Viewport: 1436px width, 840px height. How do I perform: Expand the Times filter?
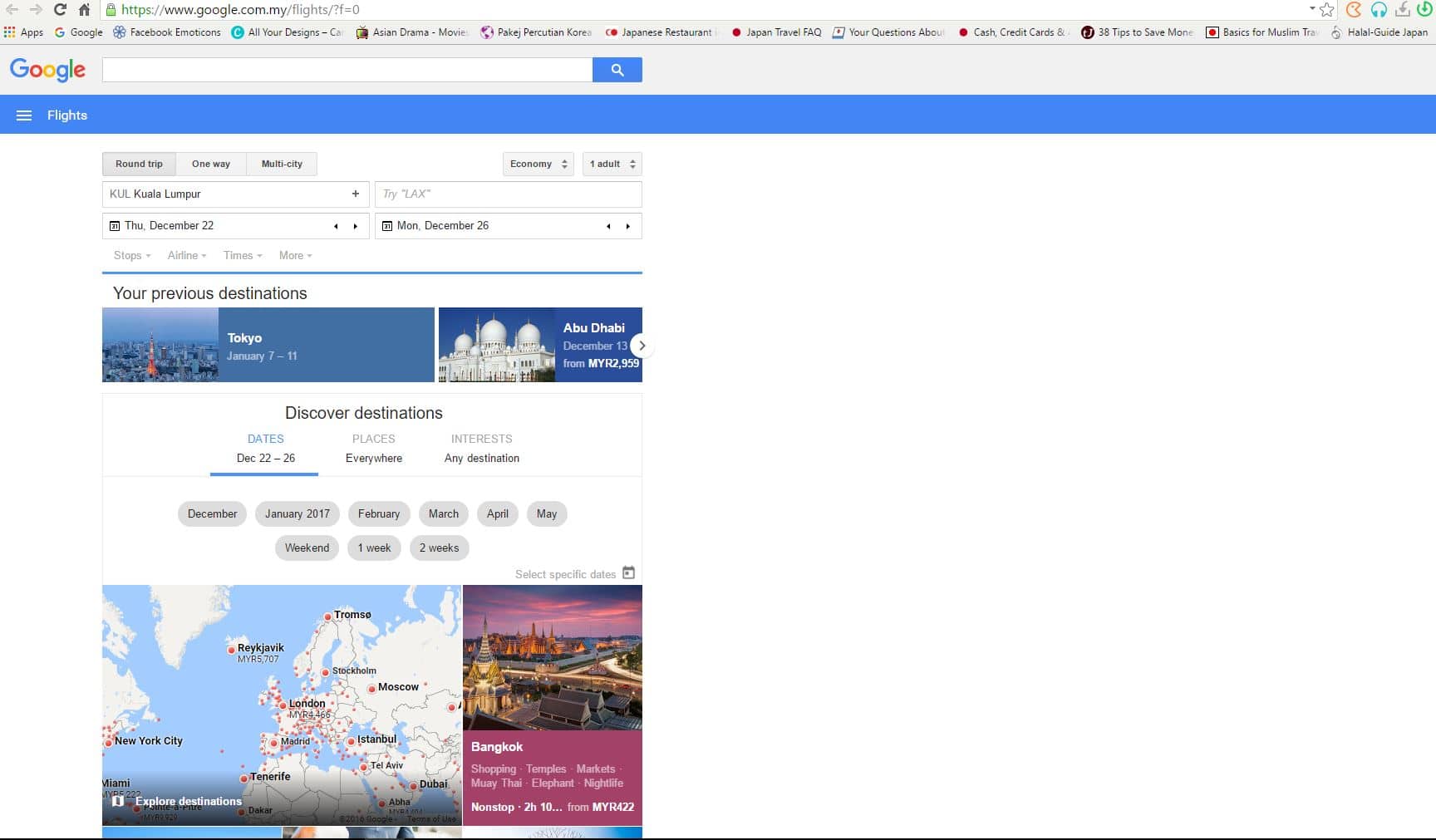pos(243,255)
